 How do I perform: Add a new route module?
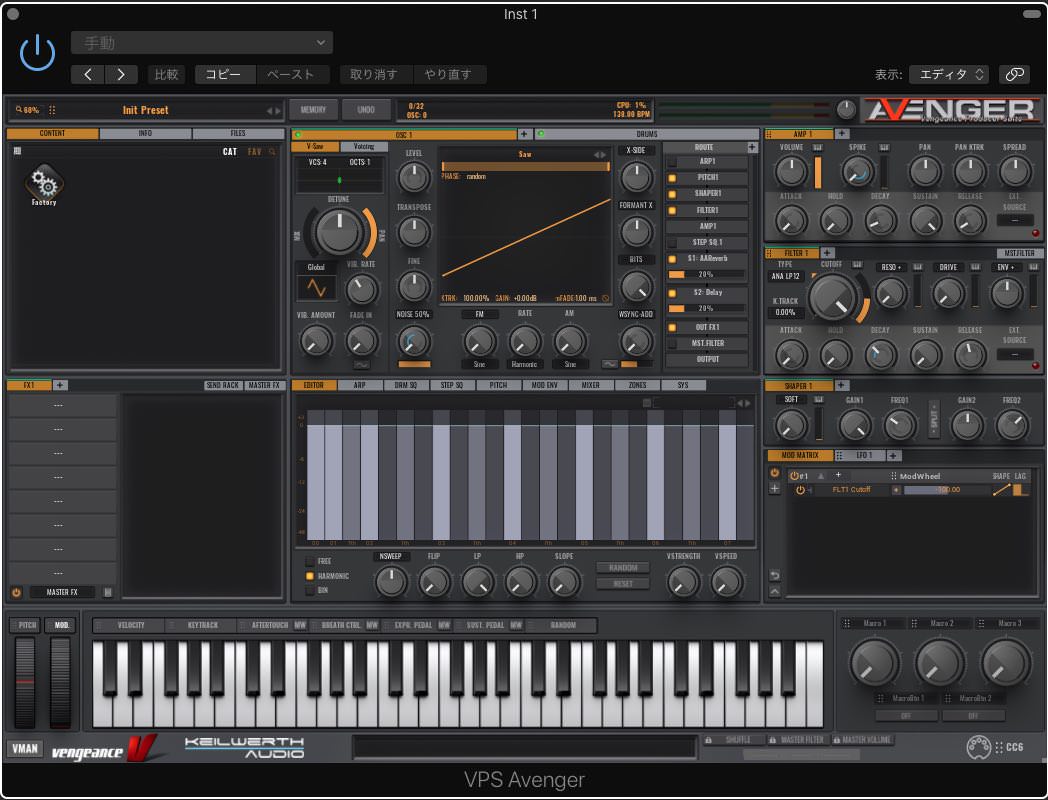pos(752,147)
